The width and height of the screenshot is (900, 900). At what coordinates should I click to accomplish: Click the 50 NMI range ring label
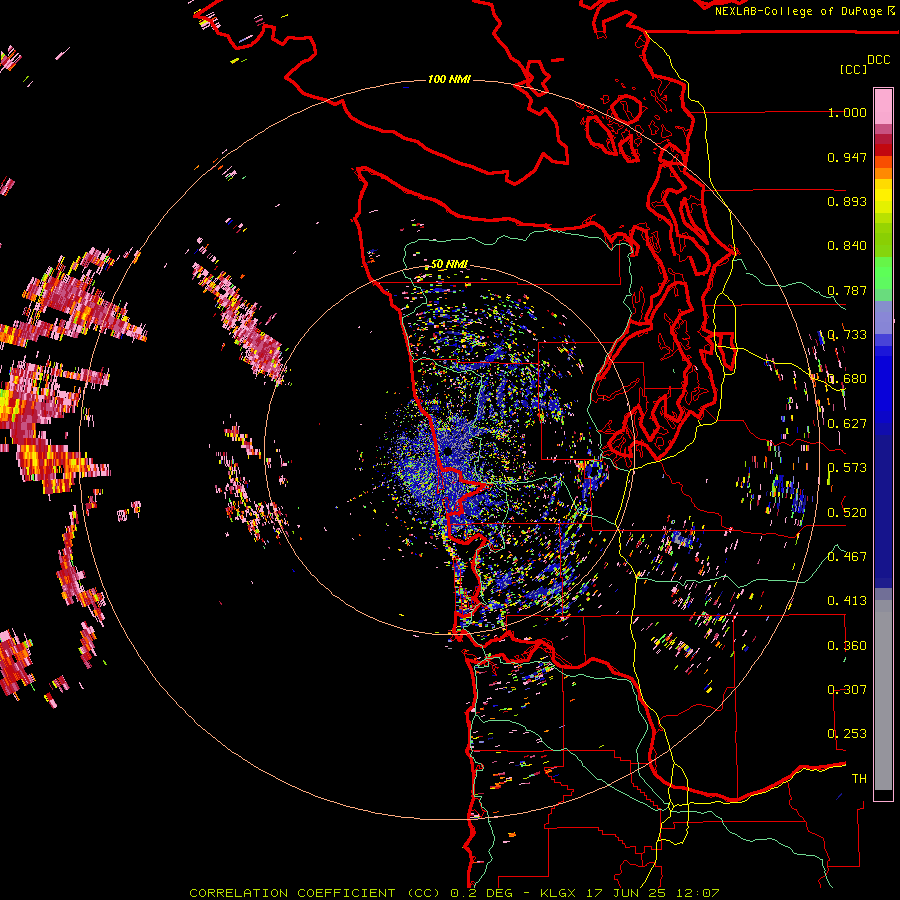449,264
